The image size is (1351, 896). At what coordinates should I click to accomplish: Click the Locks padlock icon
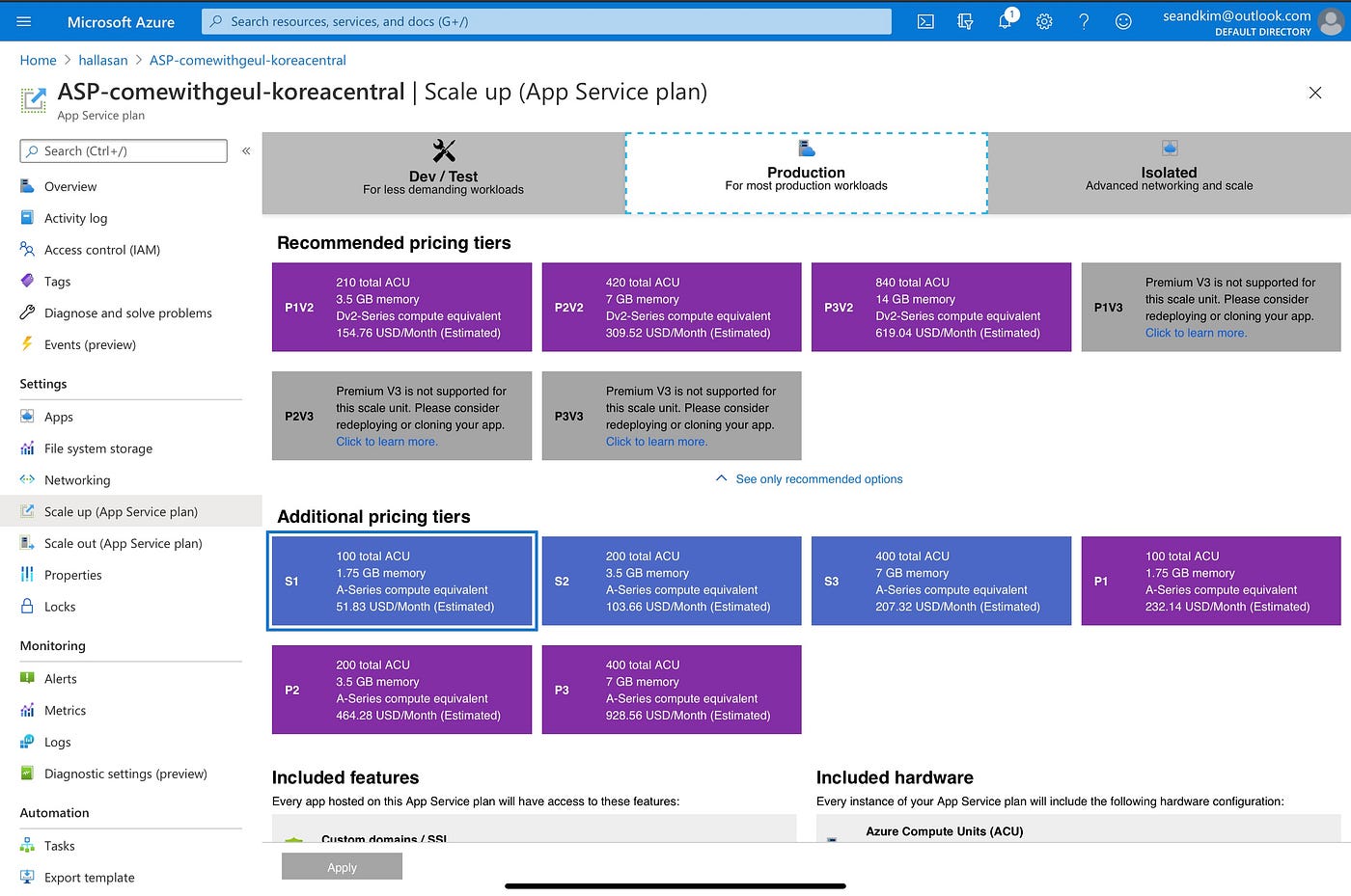[x=27, y=606]
